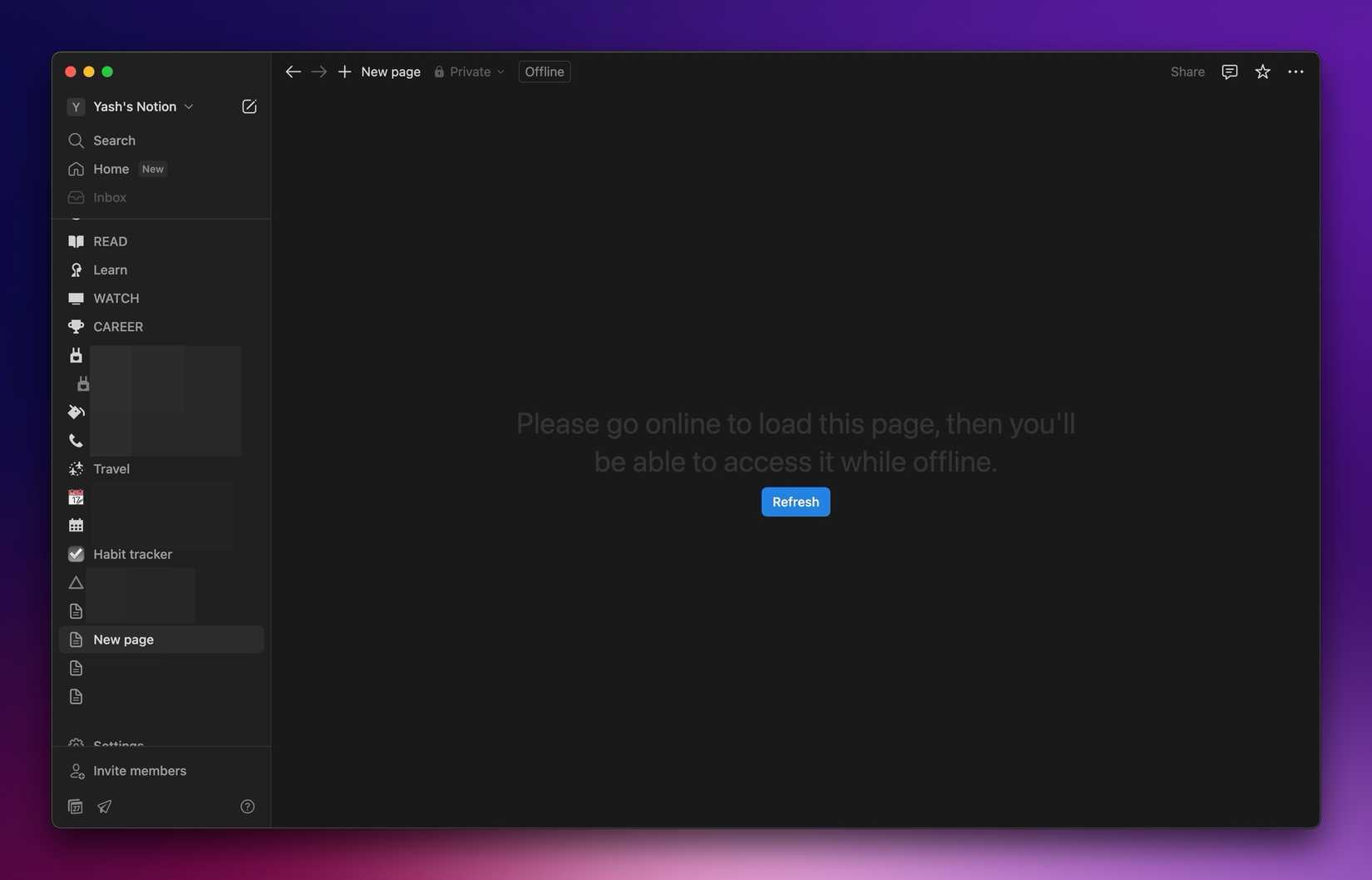Screen dimensions: 1372x880
Task: Click the head icon next to Learn
Action: (x=76, y=269)
